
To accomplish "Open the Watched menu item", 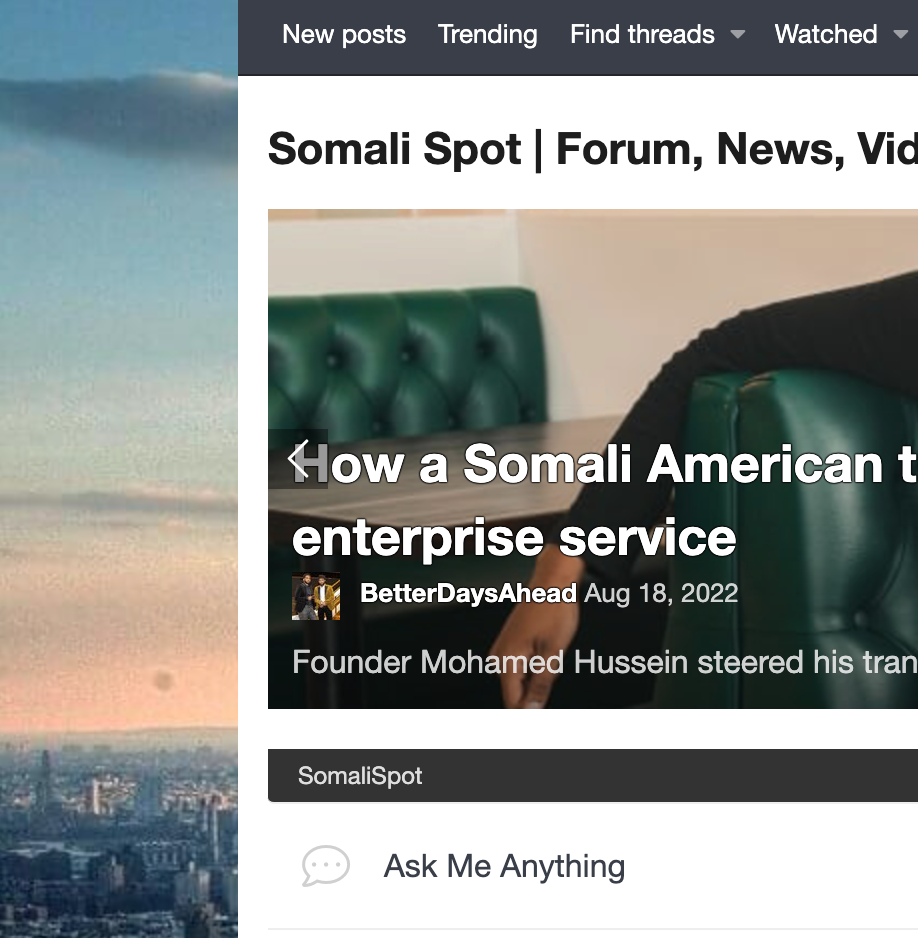I will 826,34.
